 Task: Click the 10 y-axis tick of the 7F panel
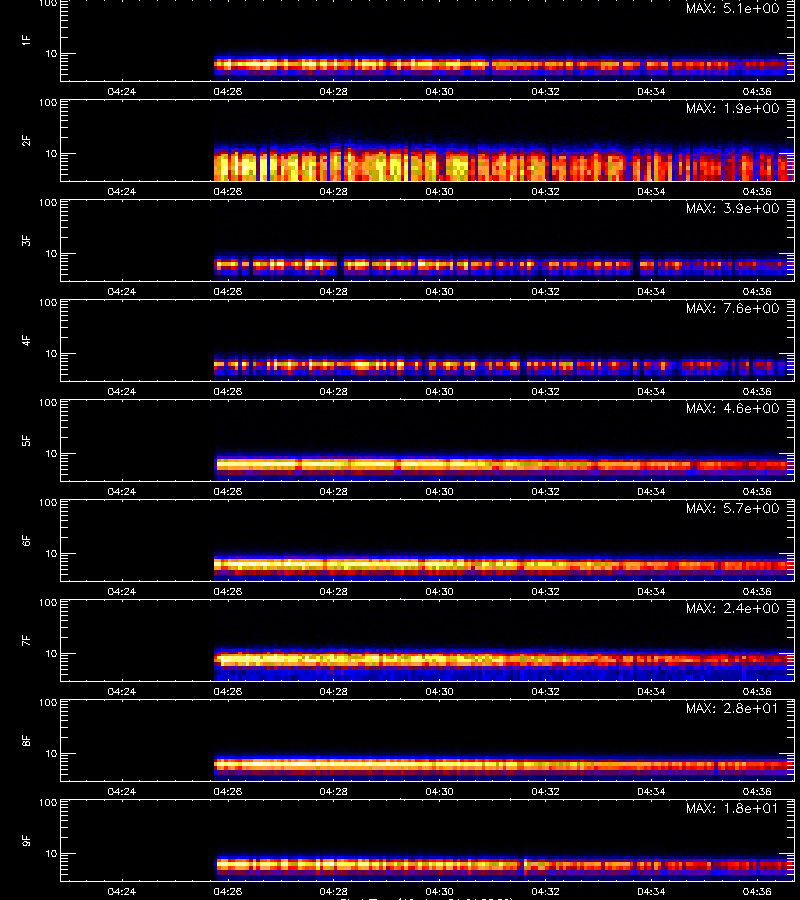coord(51,653)
